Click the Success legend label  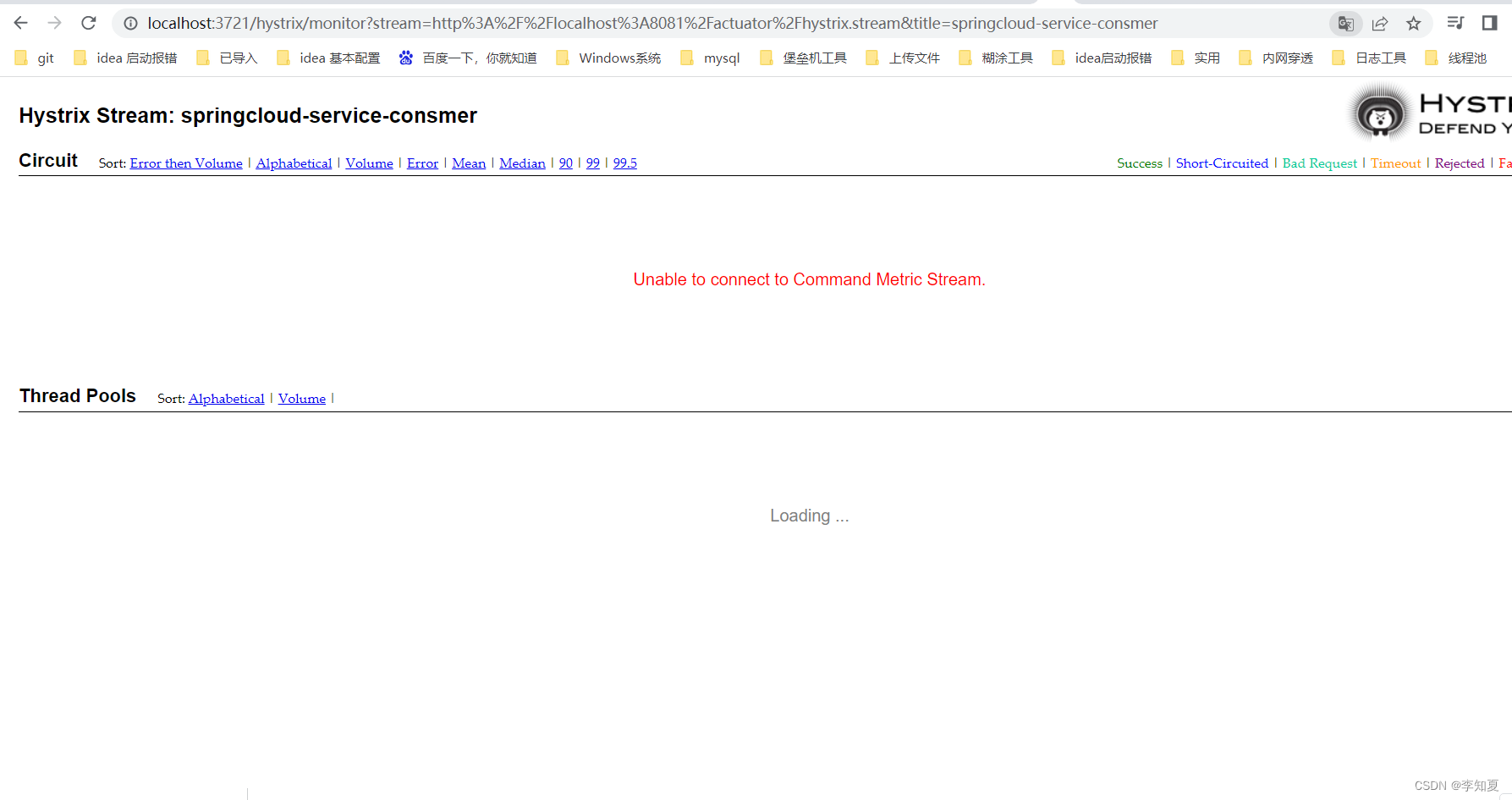1140,163
